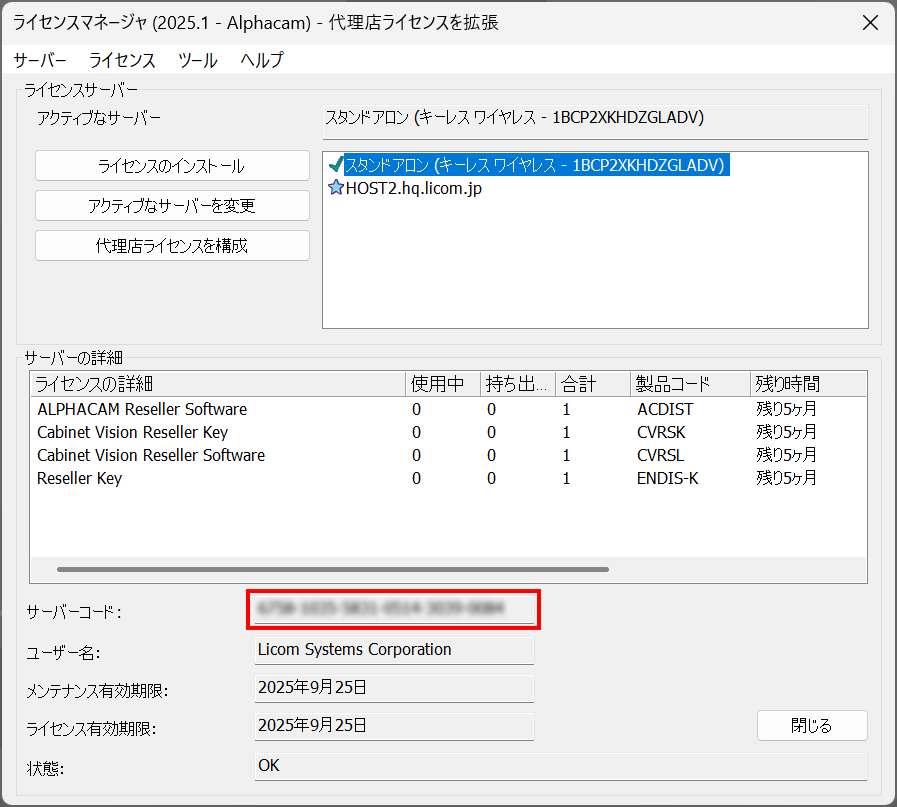Select the standalone server checkmark icon
The image size is (897, 807).
[336, 165]
